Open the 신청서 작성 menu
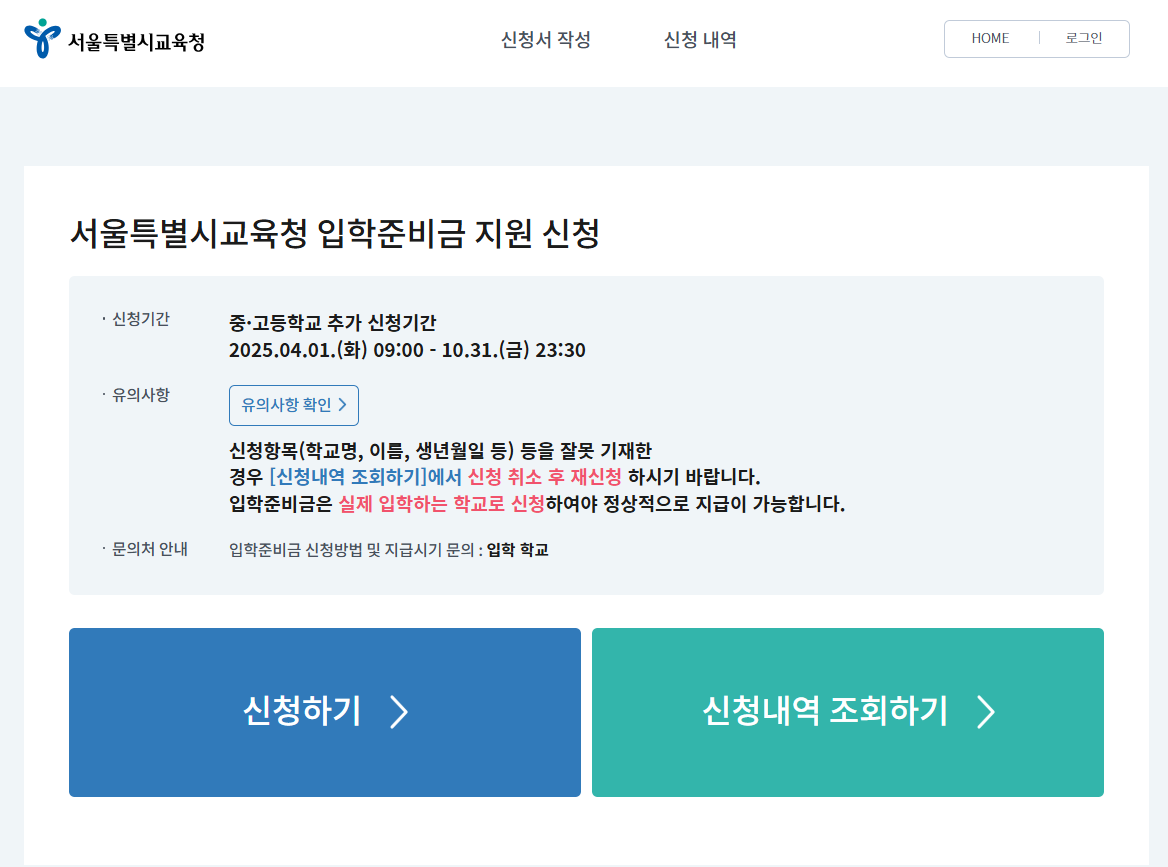The height and width of the screenshot is (867, 1168). (546, 39)
